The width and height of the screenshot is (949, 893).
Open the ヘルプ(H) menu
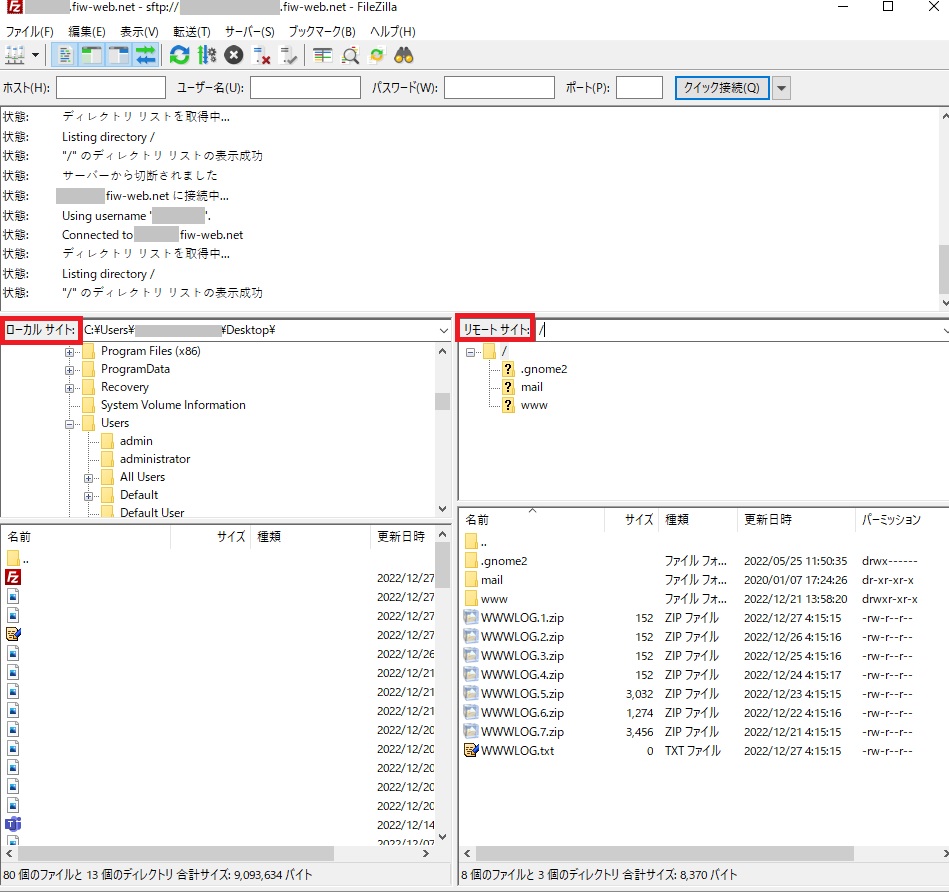(x=392, y=31)
